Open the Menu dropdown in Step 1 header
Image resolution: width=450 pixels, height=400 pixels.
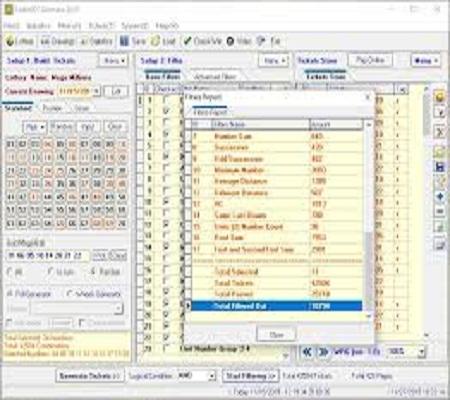pyautogui.click(x=114, y=61)
